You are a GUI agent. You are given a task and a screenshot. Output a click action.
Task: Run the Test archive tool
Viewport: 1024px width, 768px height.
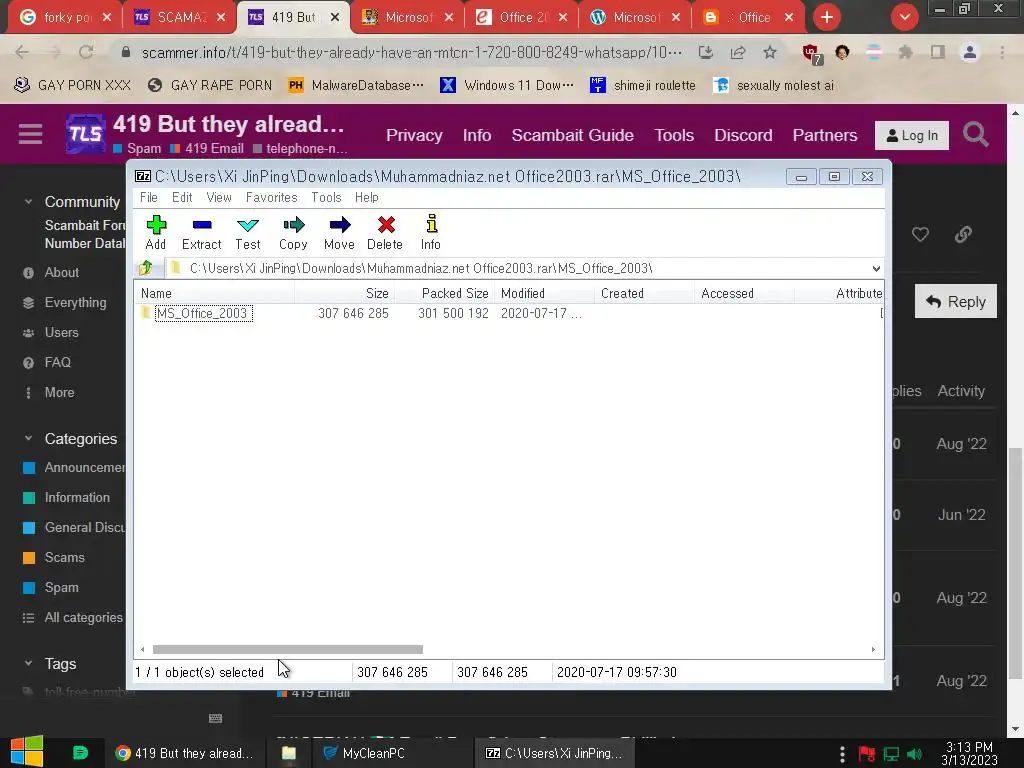click(248, 233)
